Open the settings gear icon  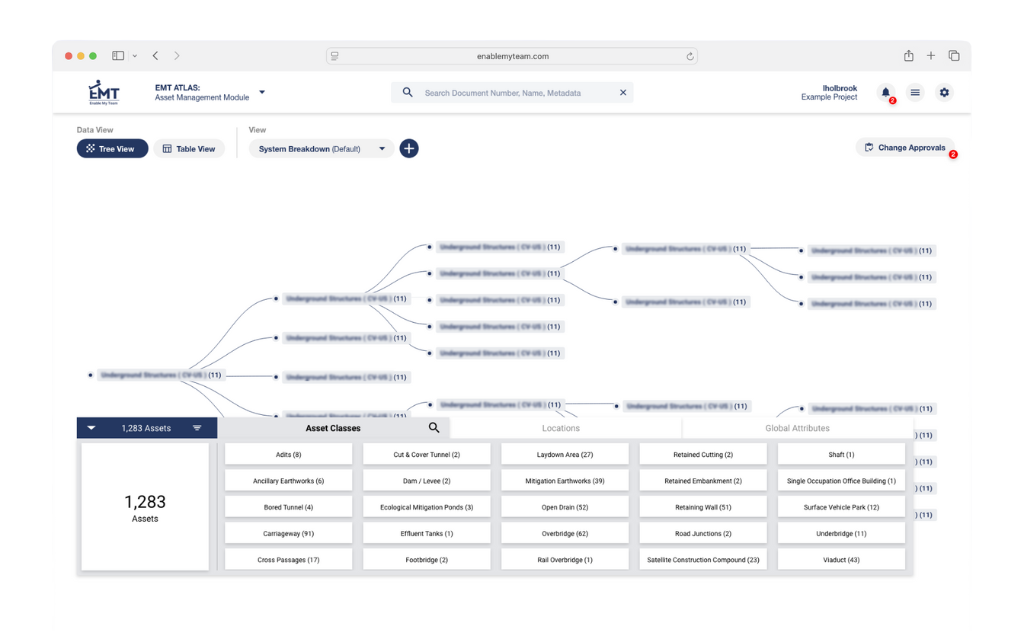(944, 92)
